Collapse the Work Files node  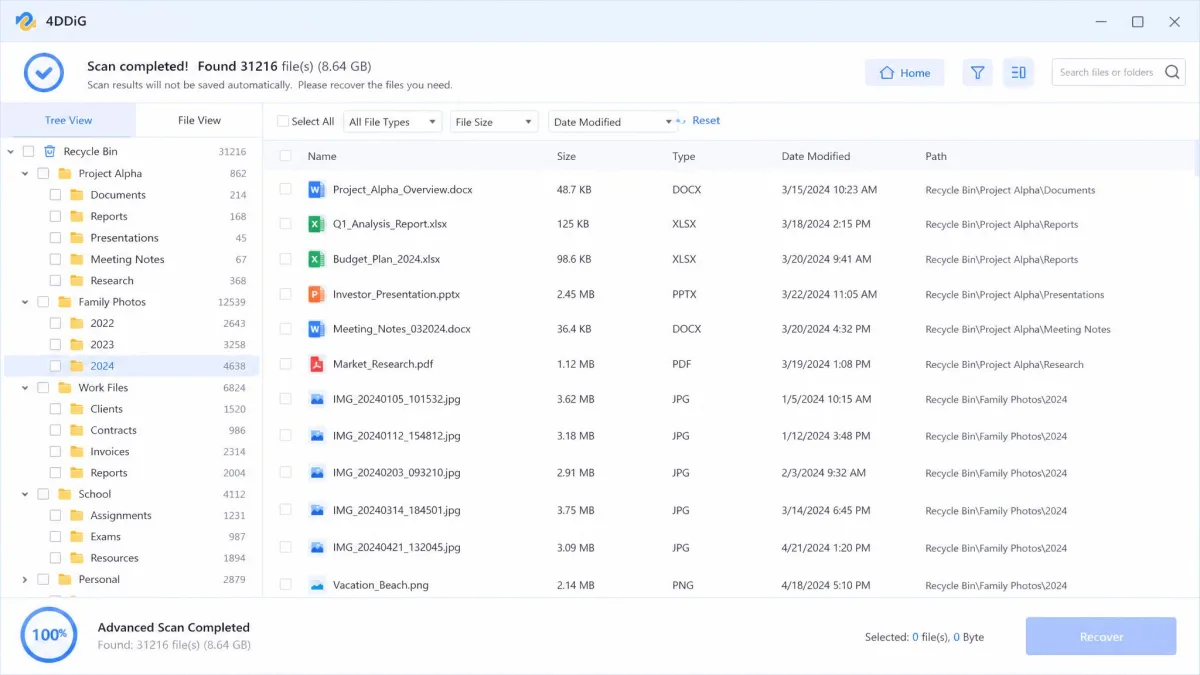coord(25,387)
